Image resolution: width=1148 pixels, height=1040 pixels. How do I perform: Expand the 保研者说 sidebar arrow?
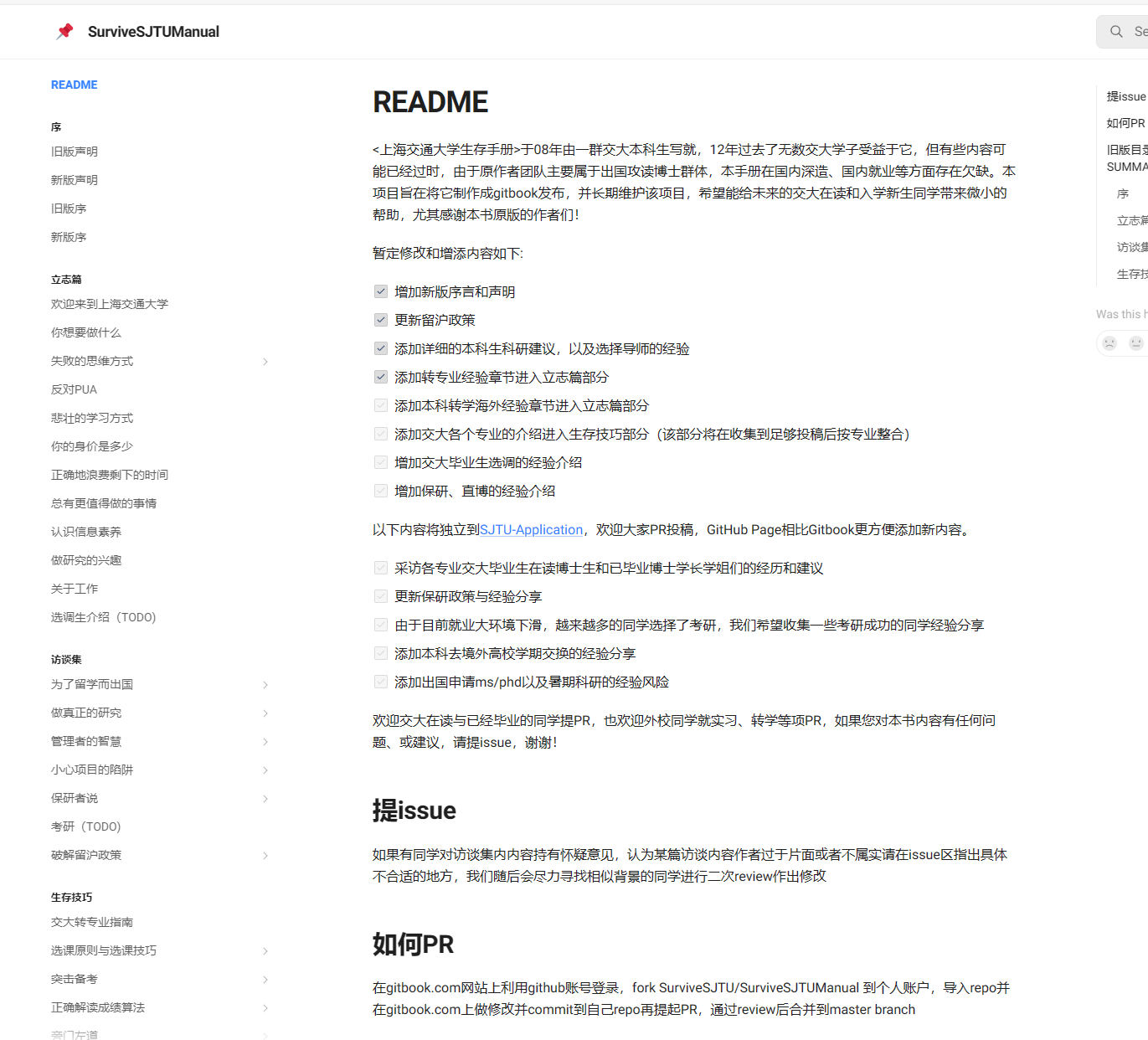[x=265, y=799]
